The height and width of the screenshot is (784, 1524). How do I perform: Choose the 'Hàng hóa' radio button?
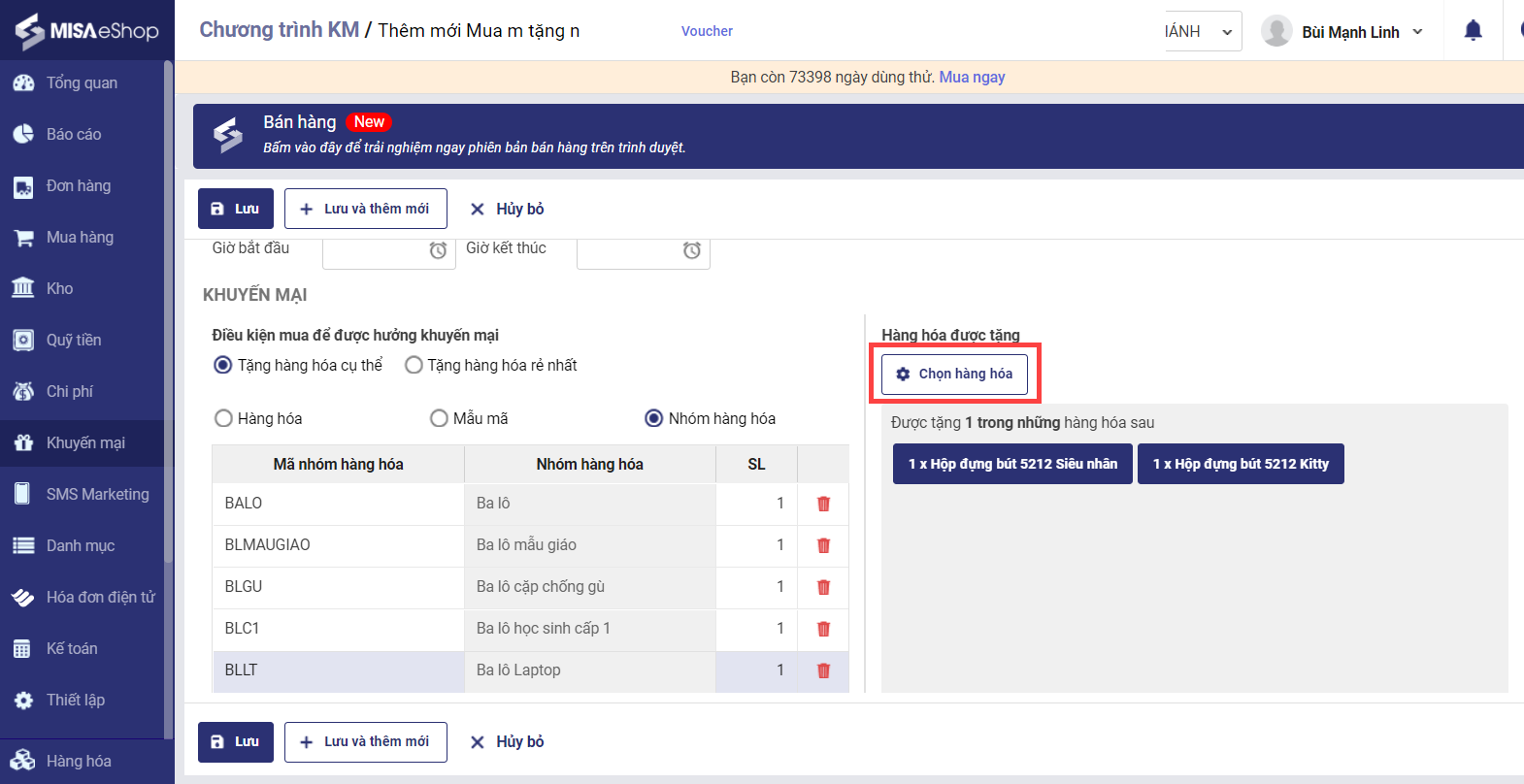click(x=224, y=418)
